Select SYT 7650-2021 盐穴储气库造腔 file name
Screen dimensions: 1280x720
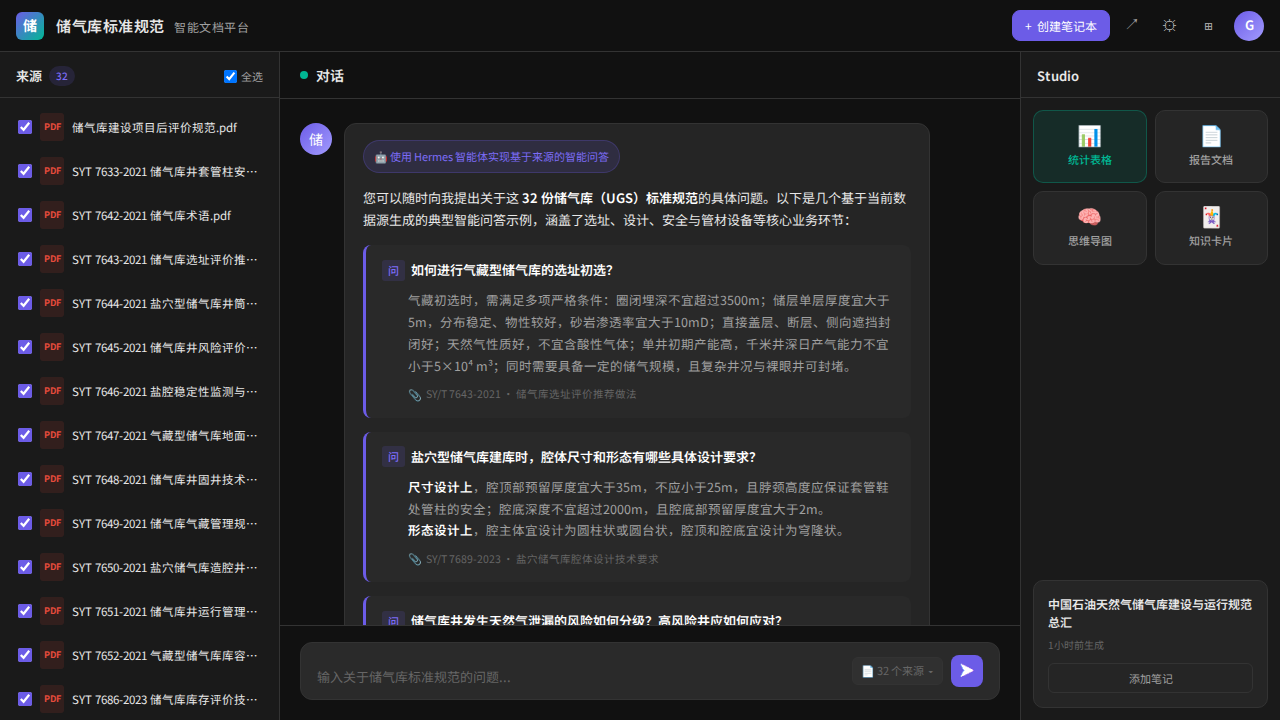click(164, 567)
